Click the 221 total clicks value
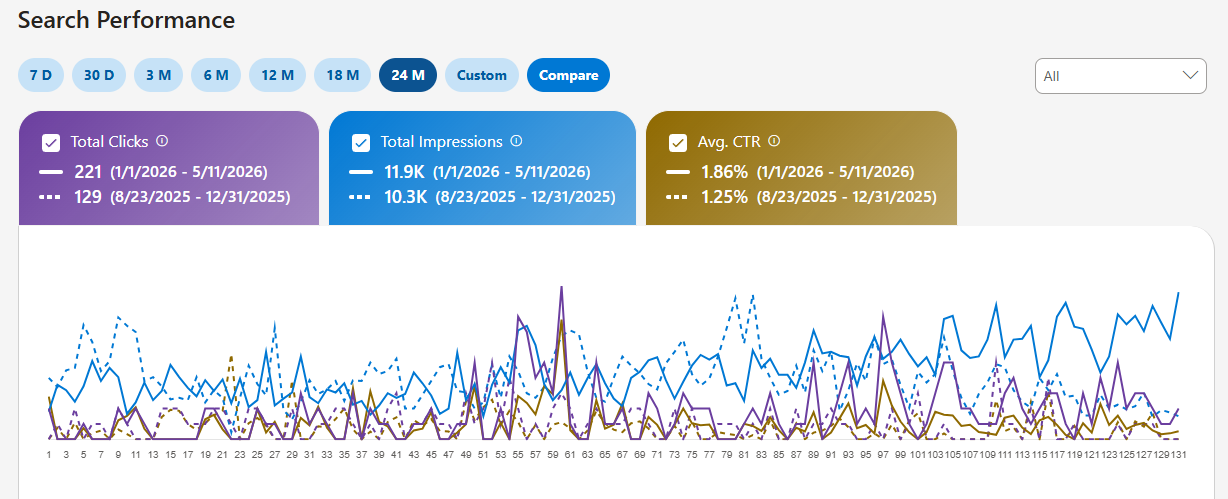Viewport: 1228px width, 499px height. coord(88,172)
